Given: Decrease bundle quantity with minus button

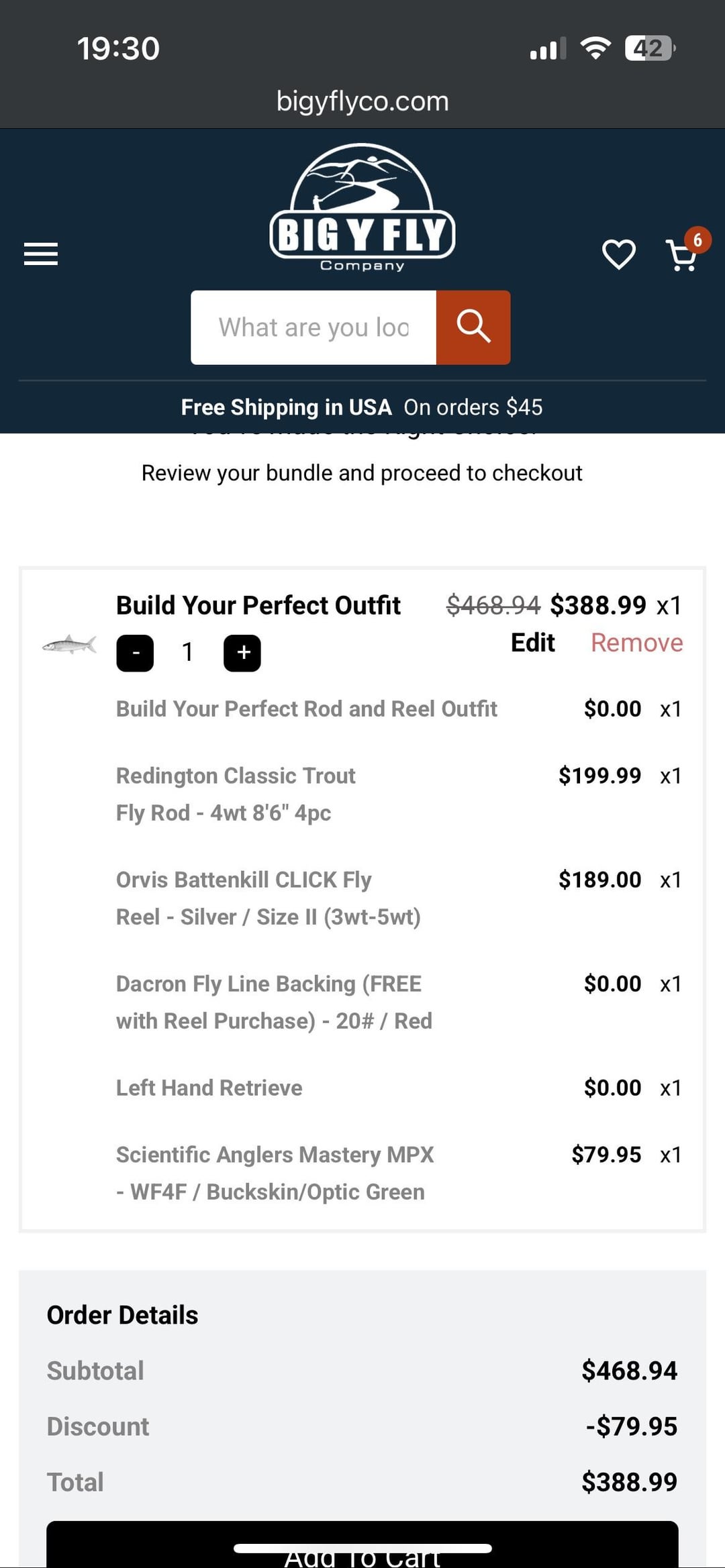Looking at the screenshot, I should (135, 652).
